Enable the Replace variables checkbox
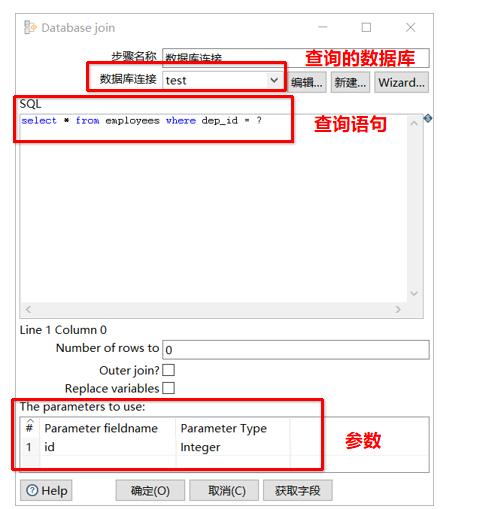Screen dimensions: 502x509 168,388
